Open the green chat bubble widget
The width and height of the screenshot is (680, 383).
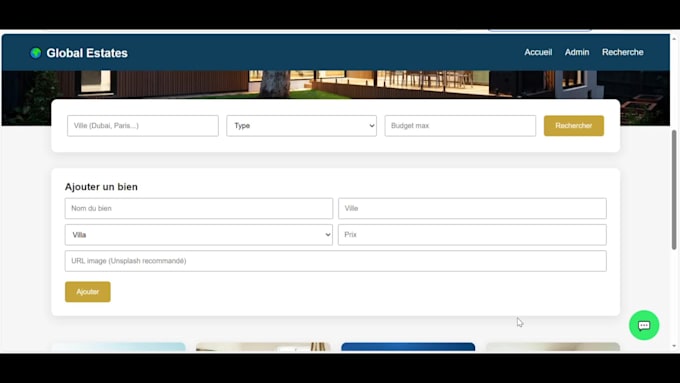click(644, 325)
